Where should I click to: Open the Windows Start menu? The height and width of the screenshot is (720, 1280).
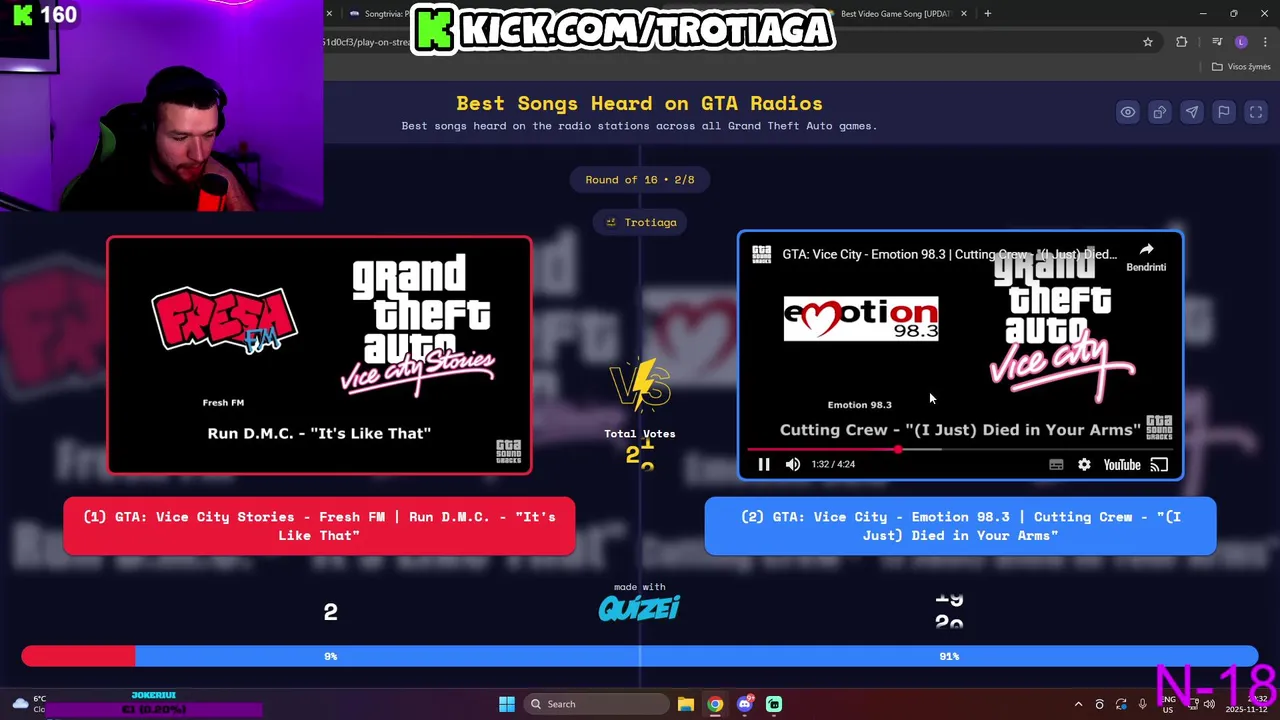click(x=507, y=704)
